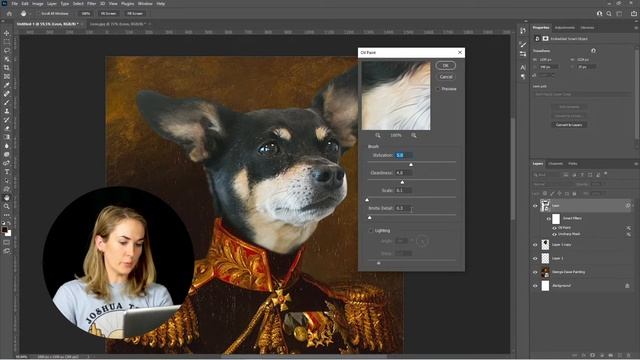This screenshot has width=640, height=360.
Task: Select the Frame tool
Action: click(x=7, y=76)
